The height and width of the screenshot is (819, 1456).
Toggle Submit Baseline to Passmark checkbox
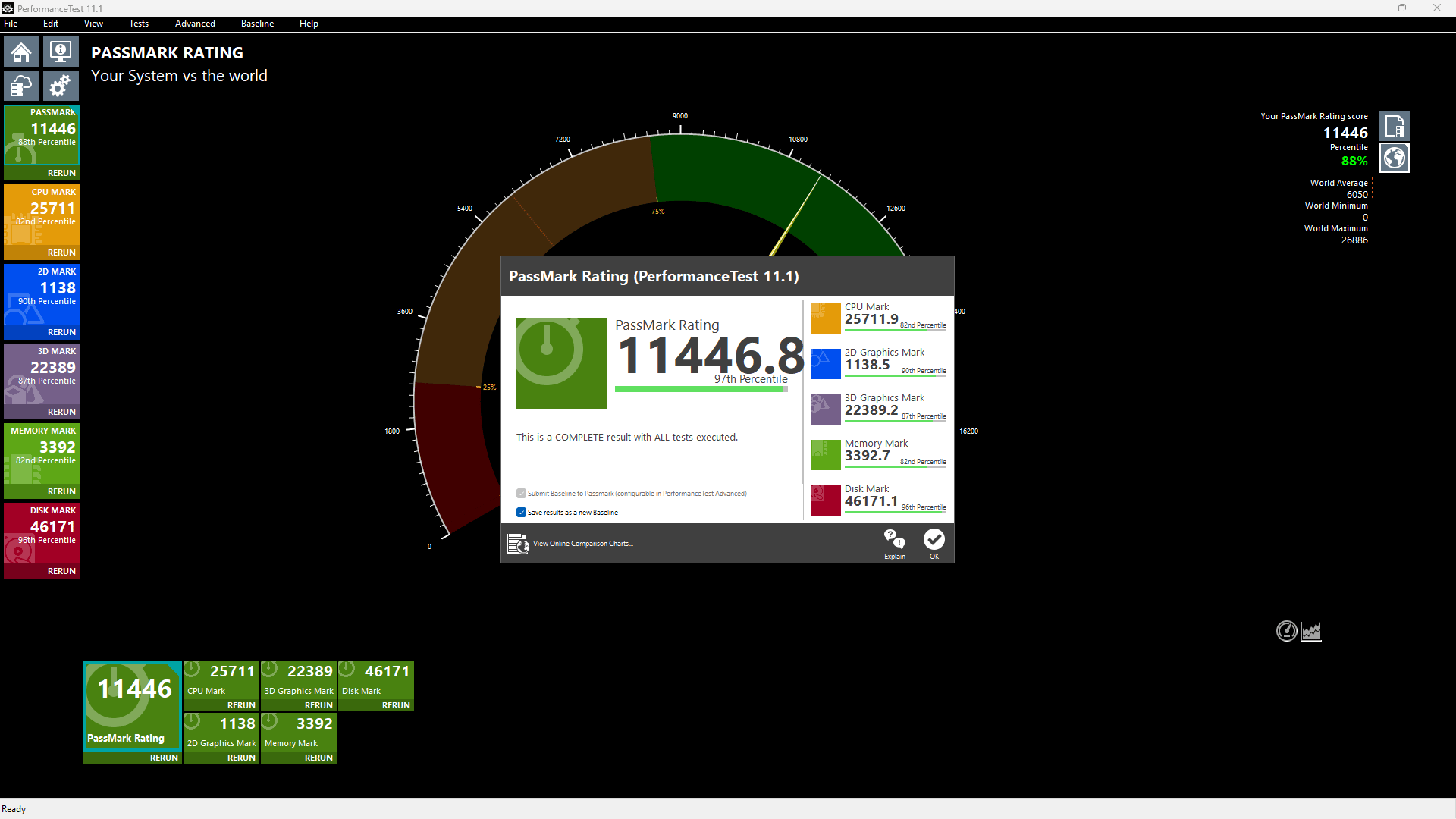tap(521, 494)
